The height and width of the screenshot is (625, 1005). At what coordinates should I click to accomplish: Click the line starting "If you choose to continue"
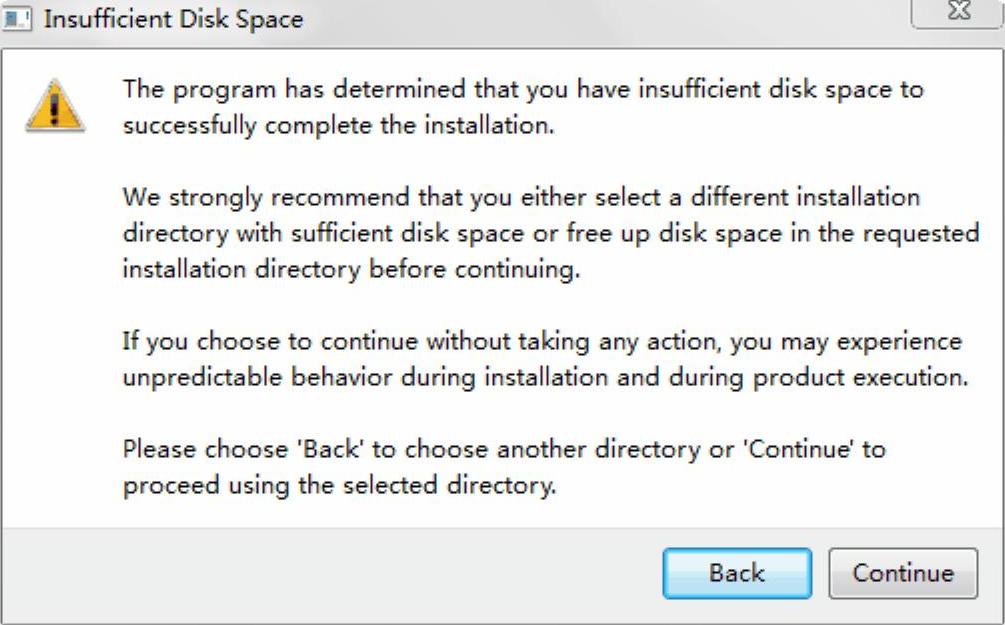pos(542,341)
